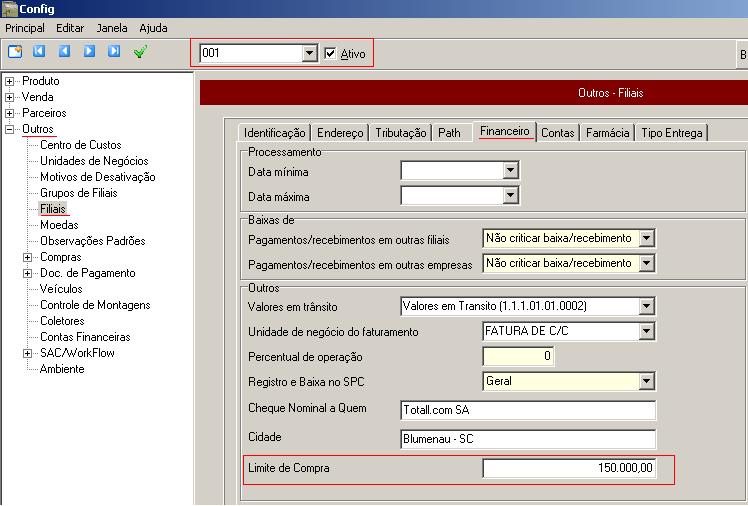Image resolution: width=748 pixels, height=506 pixels.
Task: Select Grupos de Filiais in tree
Action: [79, 193]
